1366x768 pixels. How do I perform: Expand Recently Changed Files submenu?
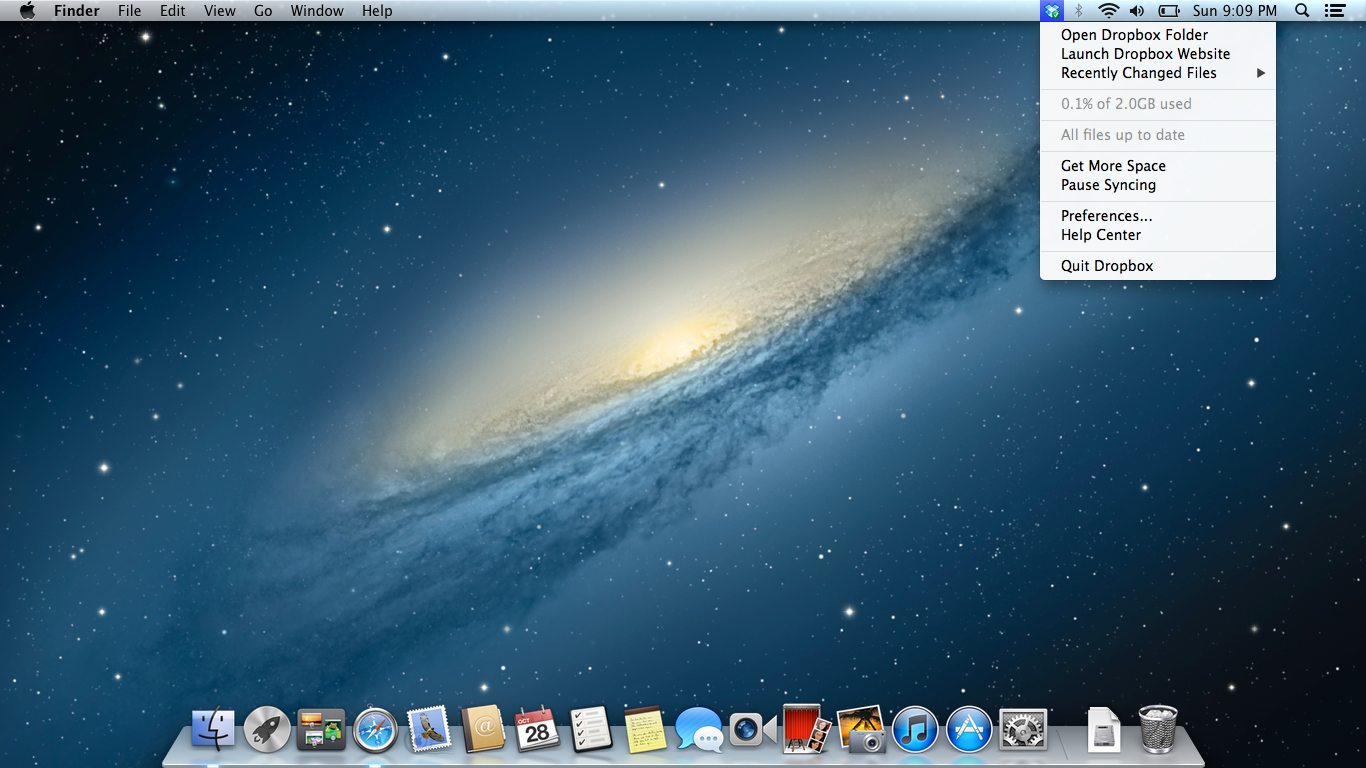(x=1139, y=73)
